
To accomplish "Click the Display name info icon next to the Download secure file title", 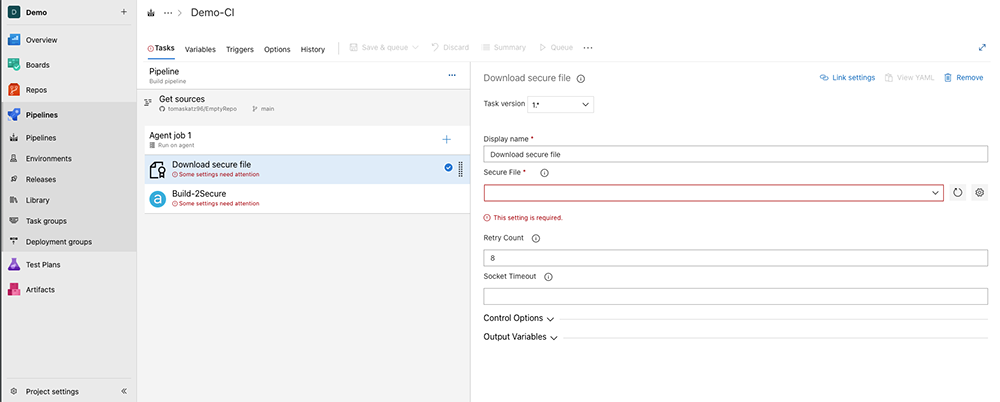I will pyautogui.click(x=581, y=78).
